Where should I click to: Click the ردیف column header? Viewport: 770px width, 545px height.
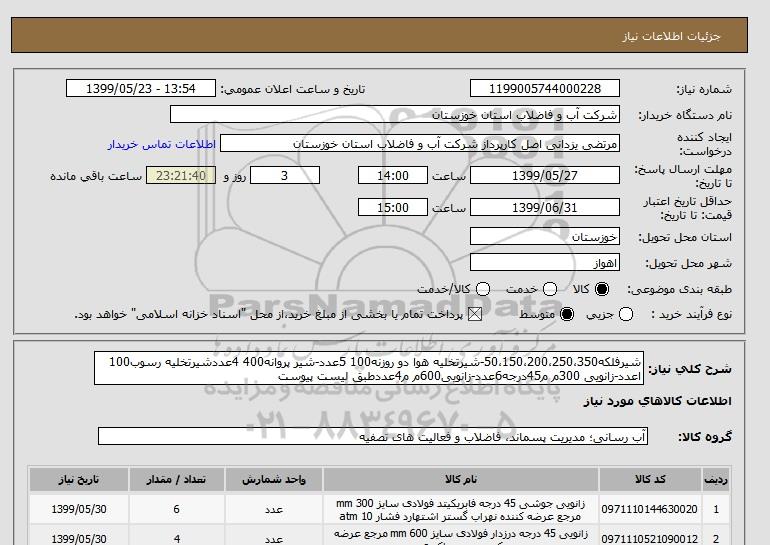pos(716,479)
